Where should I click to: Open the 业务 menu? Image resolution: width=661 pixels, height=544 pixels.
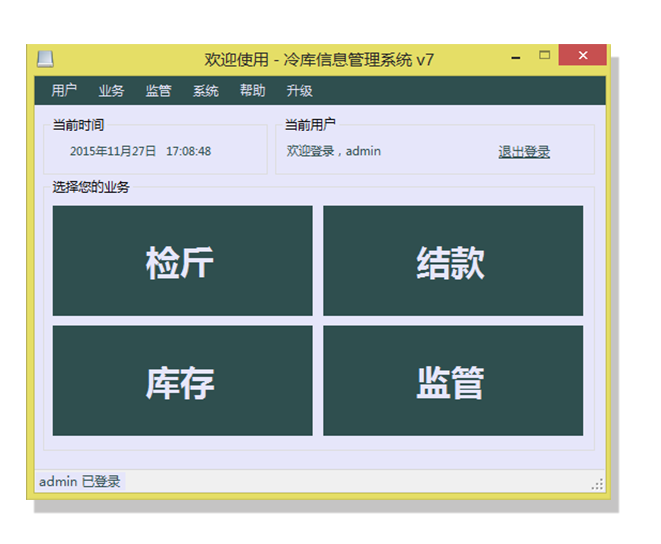pyautogui.click(x=111, y=91)
